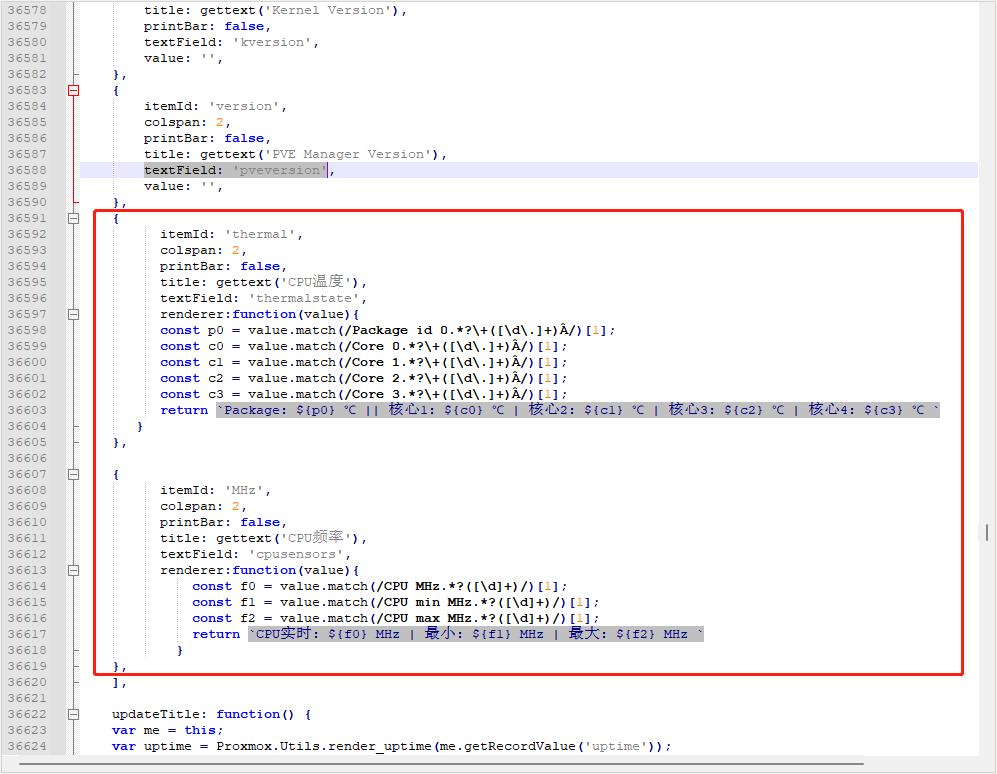Click the horizontal scrollbar at the bottom
Viewport: 997px width, 774px height.
tap(441, 763)
